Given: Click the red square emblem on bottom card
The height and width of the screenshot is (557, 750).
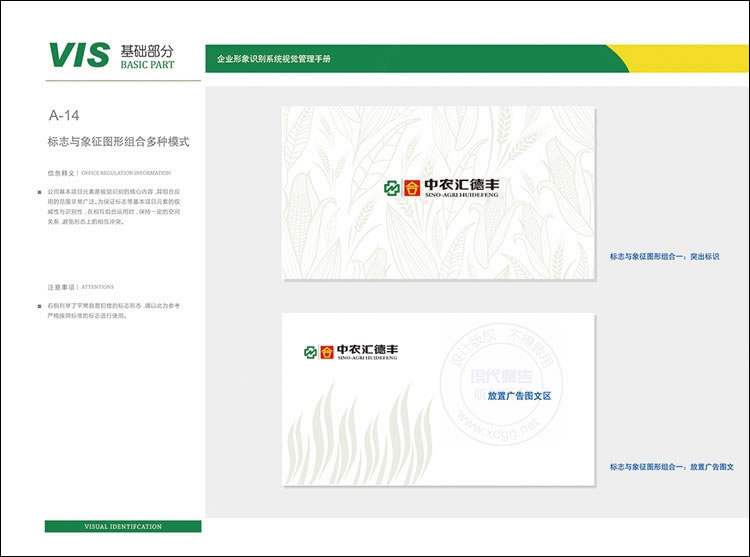Looking at the screenshot, I should click(326, 351).
